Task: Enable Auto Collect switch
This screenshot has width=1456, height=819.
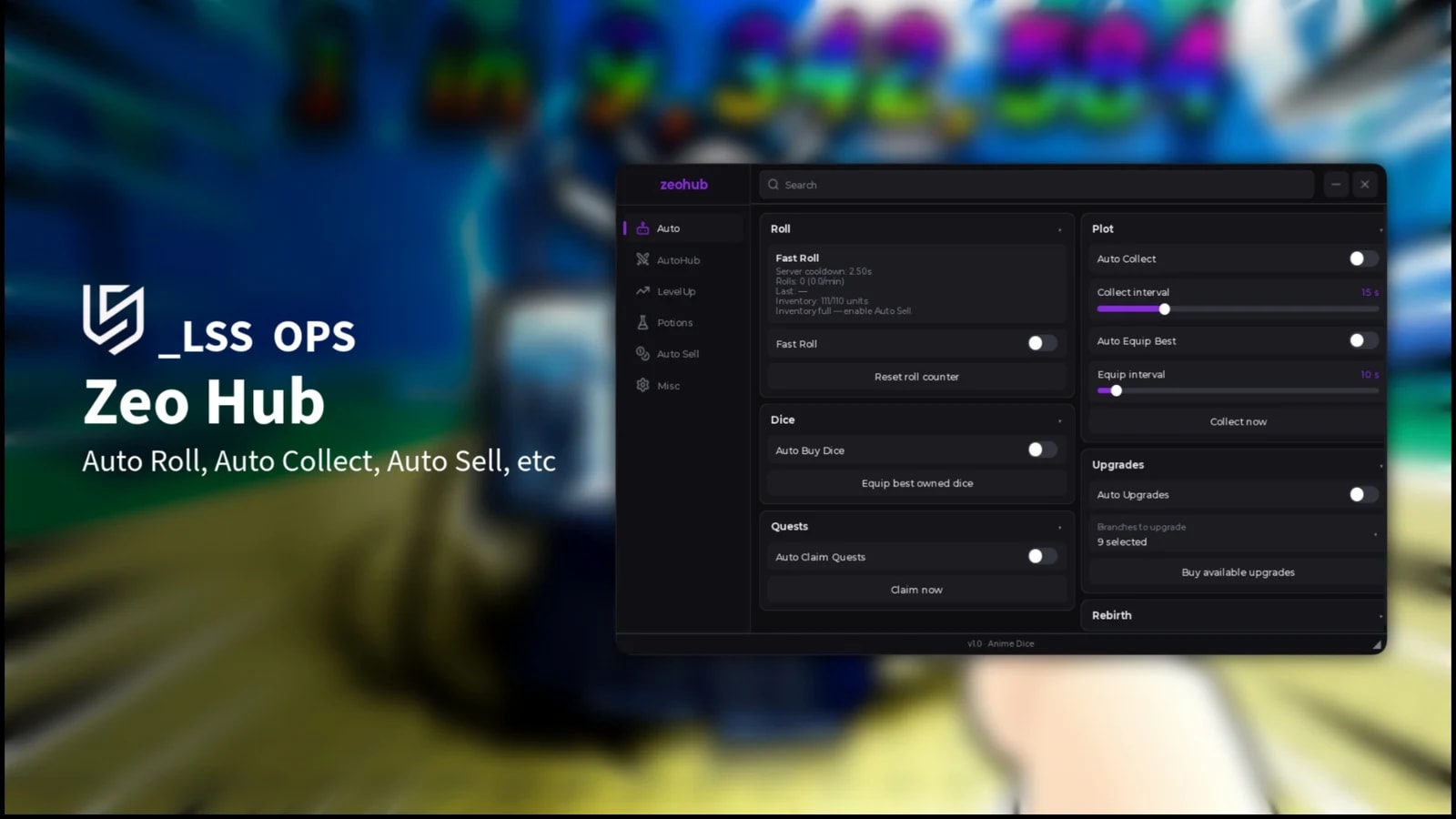Action: coord(1363,258)
